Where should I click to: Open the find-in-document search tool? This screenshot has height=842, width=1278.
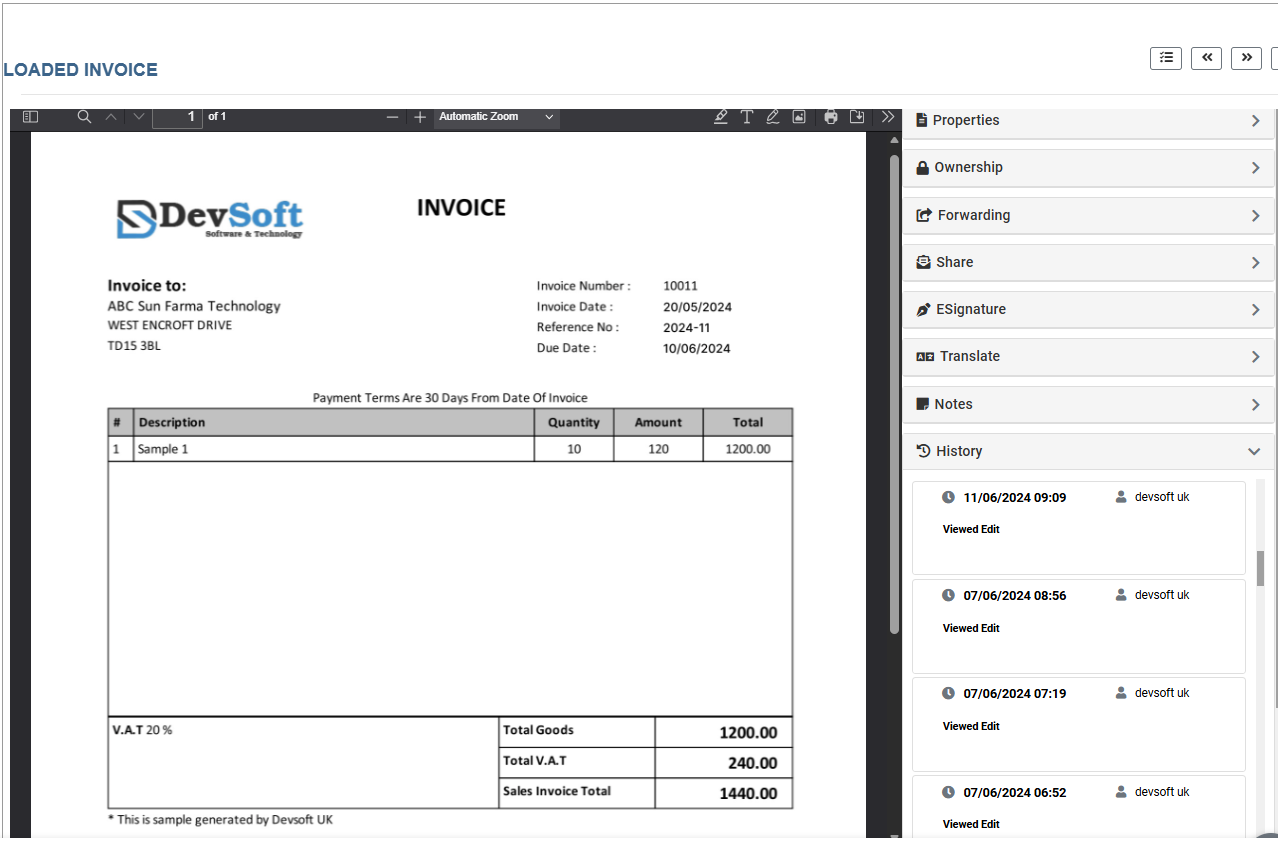tap(84, 117)
